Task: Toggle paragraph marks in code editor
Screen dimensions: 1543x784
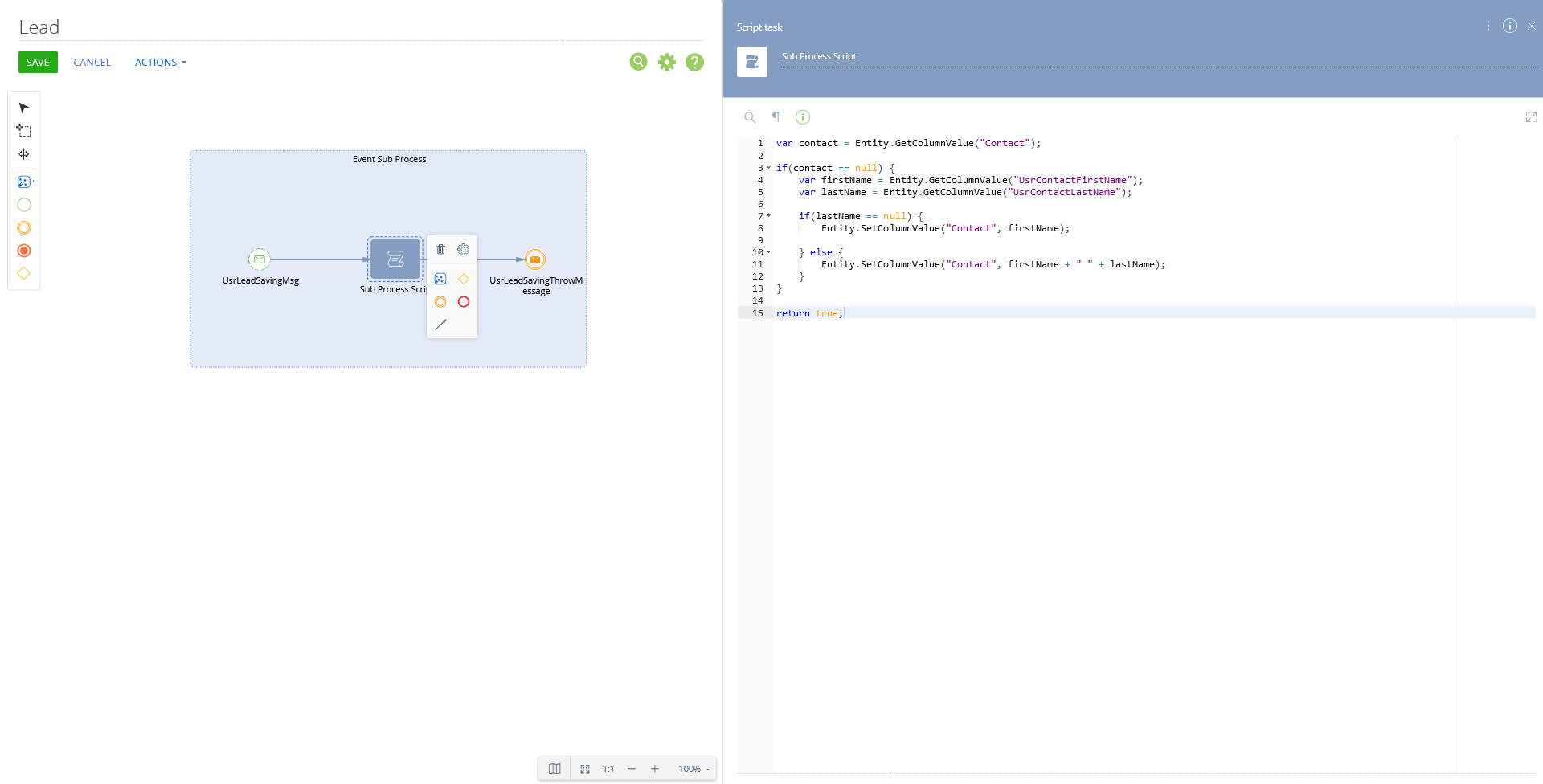Action: (776, 117)
